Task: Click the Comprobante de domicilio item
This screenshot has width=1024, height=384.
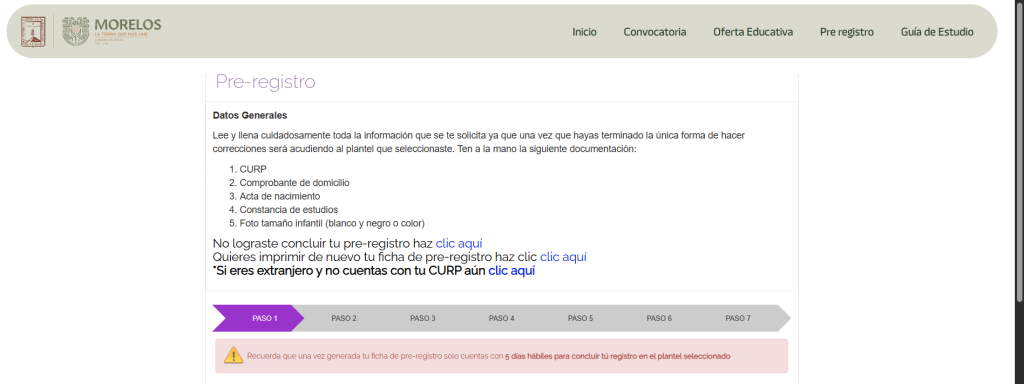Action: (295, 183)
